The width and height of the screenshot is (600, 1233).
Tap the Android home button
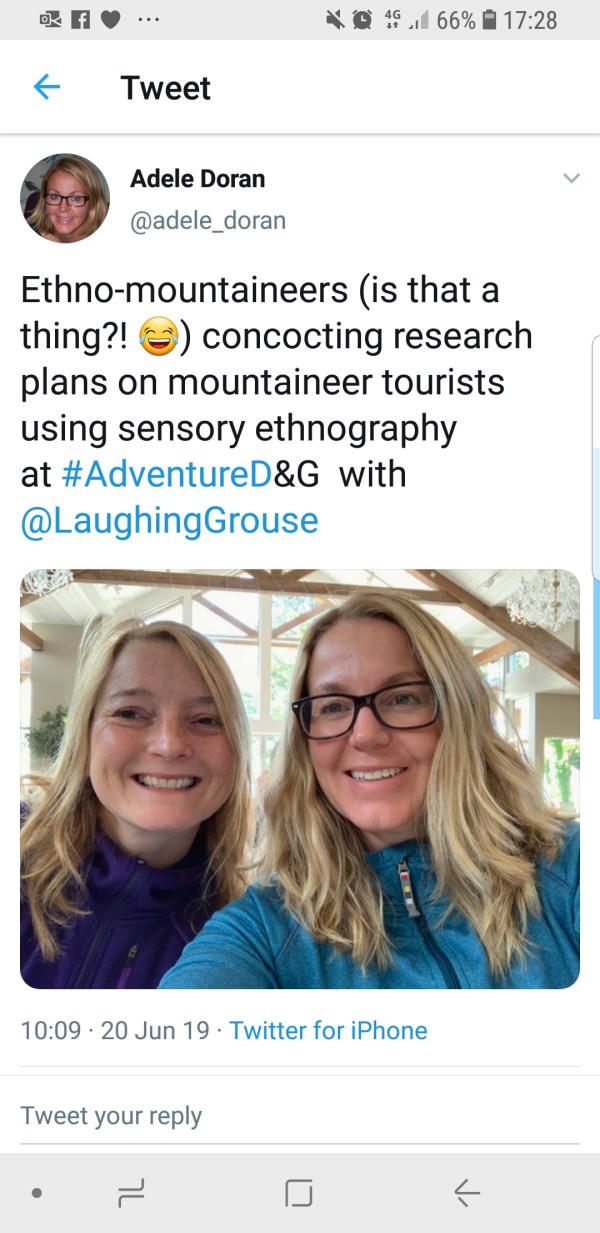299,1192
